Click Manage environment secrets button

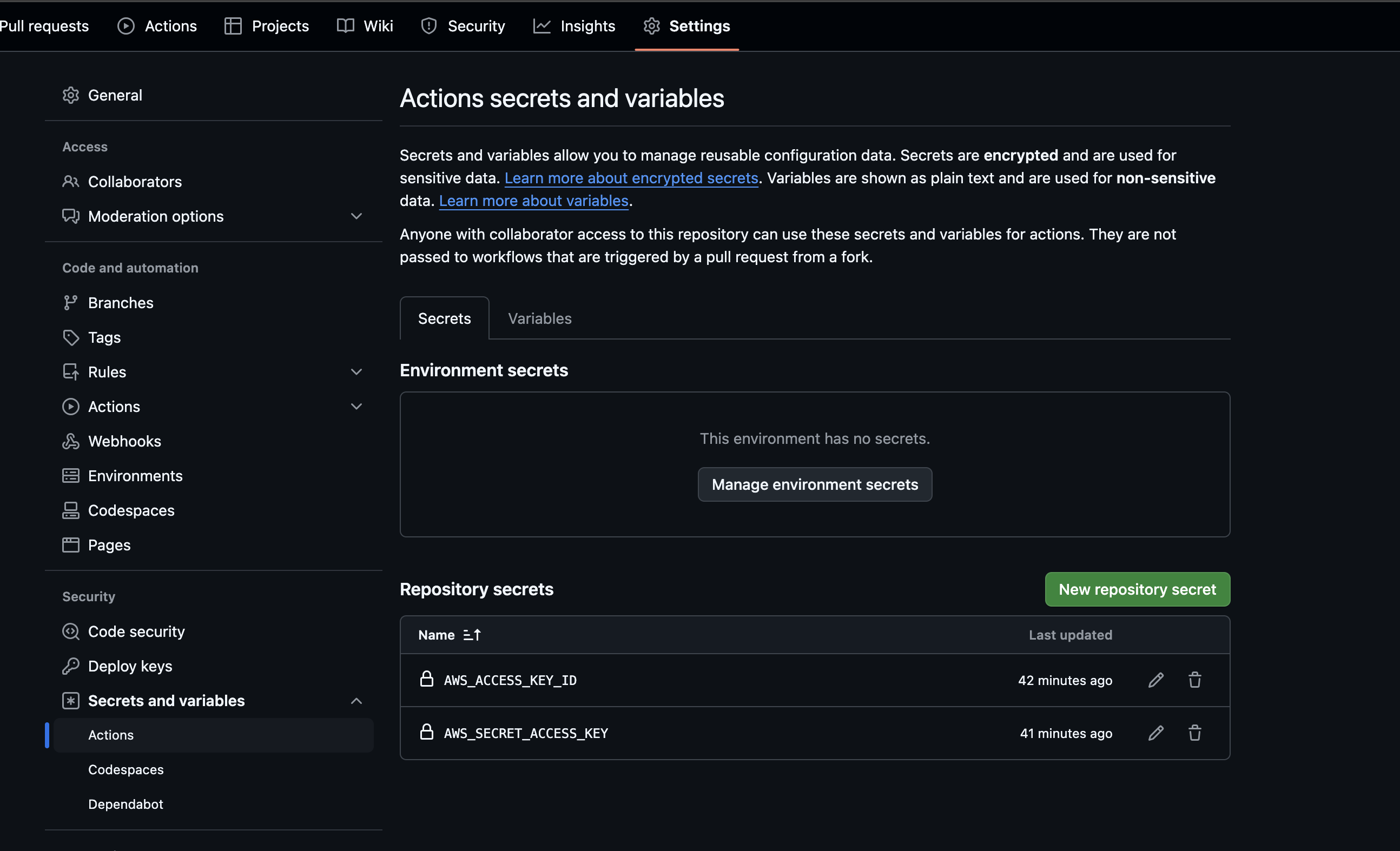click(x=814, y=484)
